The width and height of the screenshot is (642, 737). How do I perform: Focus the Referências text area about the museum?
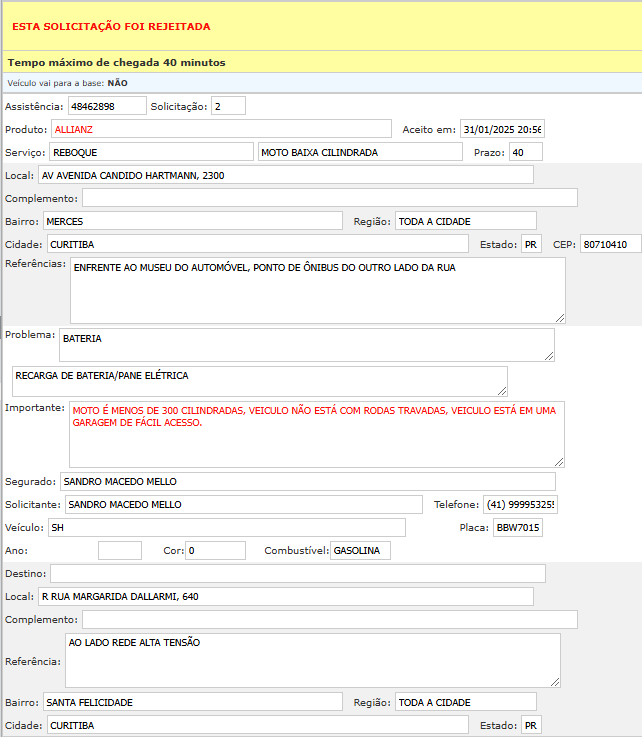[x=317, y=290]
